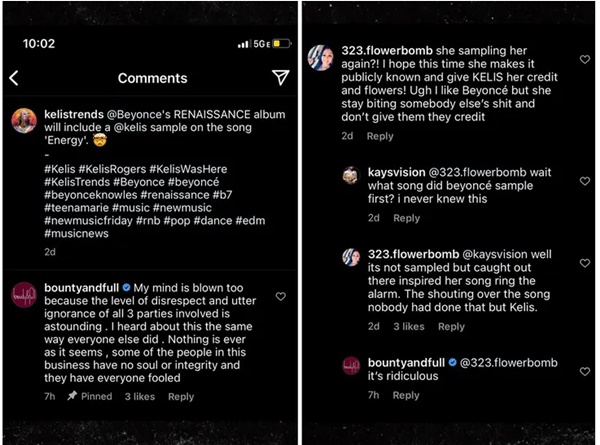Reply to bountyandfull's pinned comment
Viewport: 600px width, 445px height.
[181, 397]
